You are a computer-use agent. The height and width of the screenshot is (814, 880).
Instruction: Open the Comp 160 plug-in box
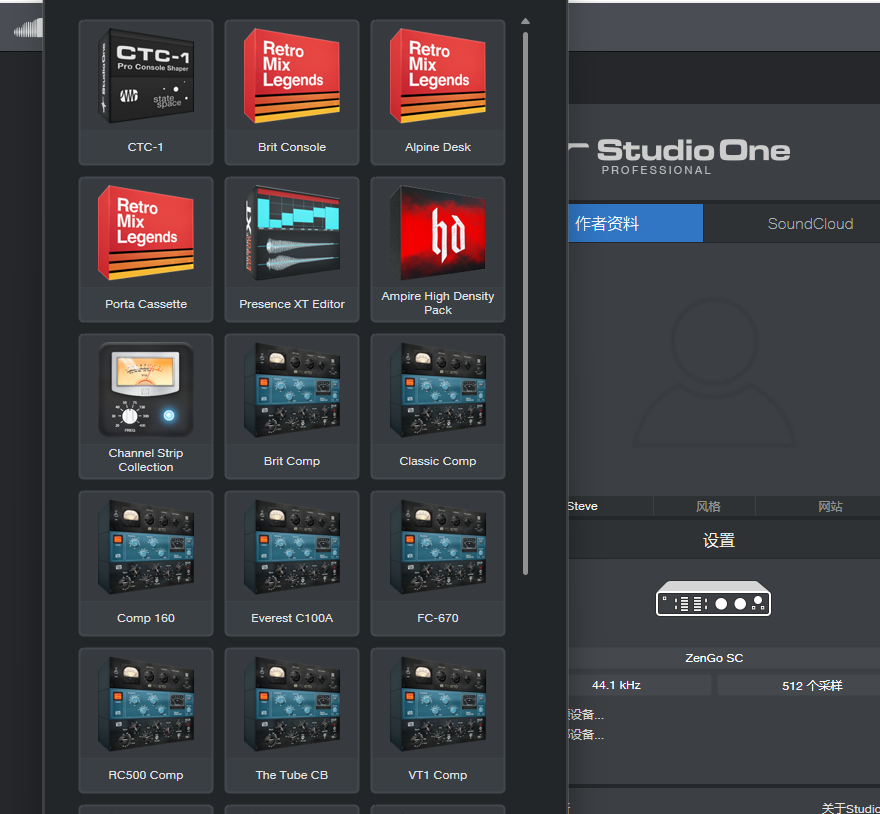pyautogui.click(x=146, y=564)
